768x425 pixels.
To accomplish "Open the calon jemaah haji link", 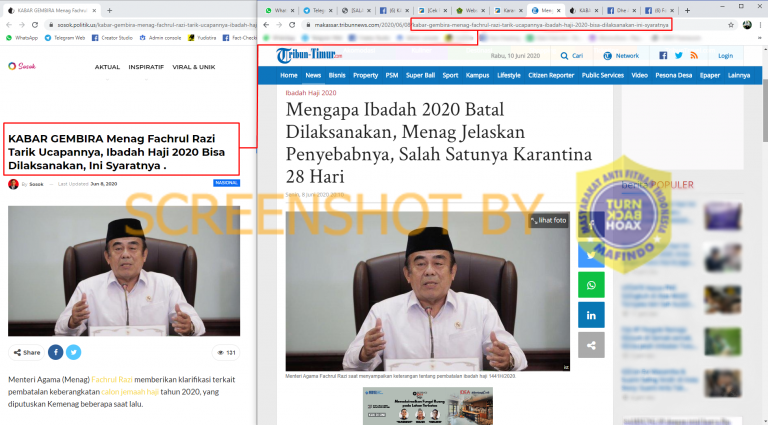I will (x=130, y=392).
